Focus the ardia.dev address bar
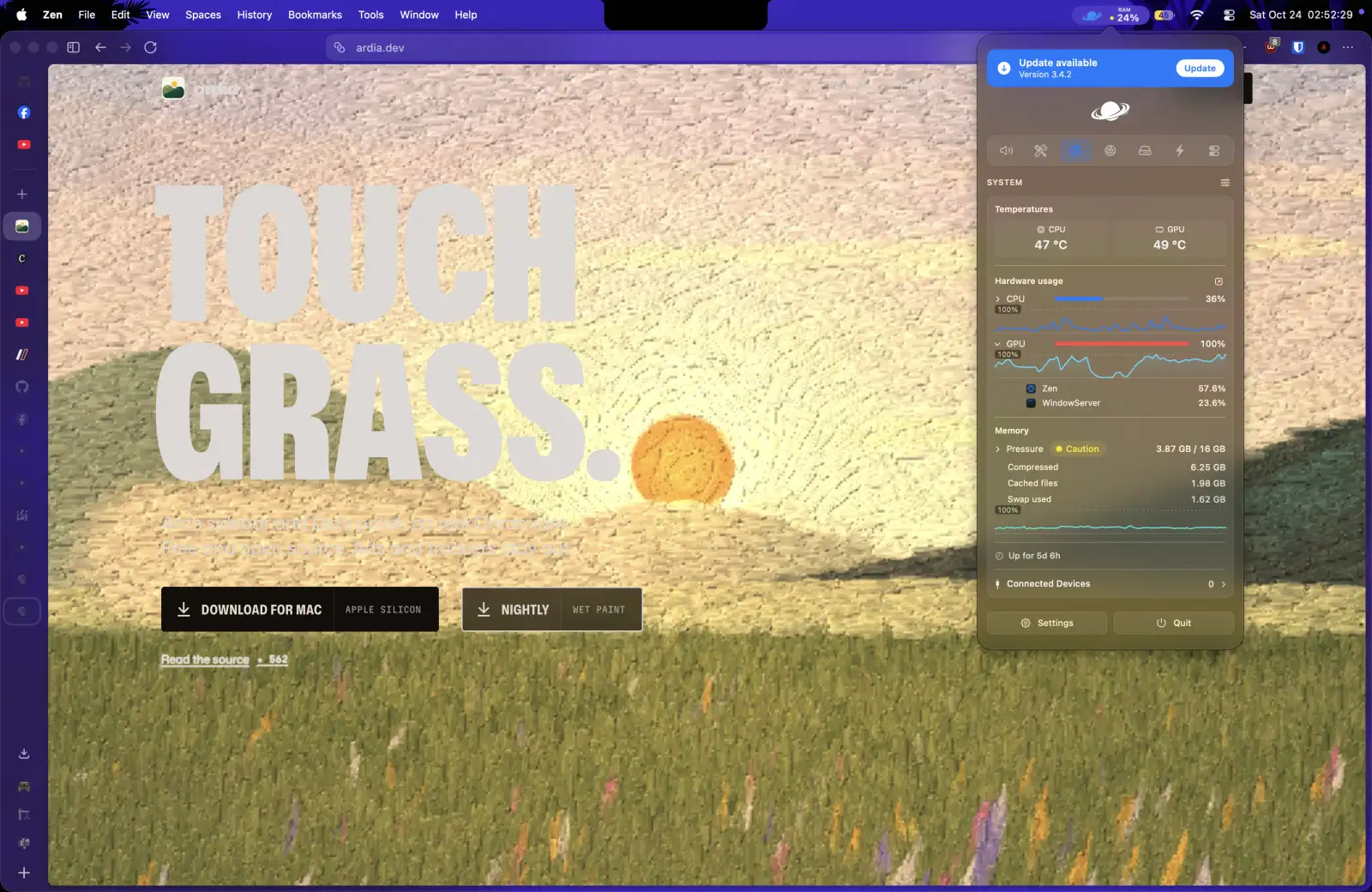Image resolution: width=1372 pixels, height=892 pixels. [x=652, y=48]
